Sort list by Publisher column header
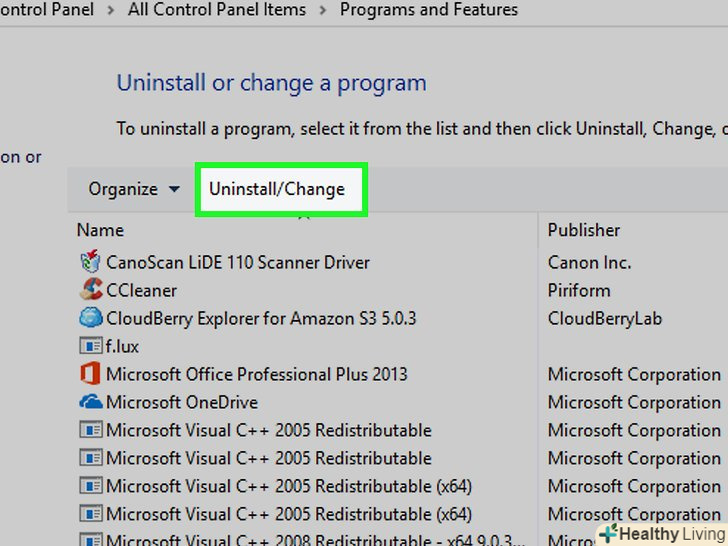 (584, 230)
